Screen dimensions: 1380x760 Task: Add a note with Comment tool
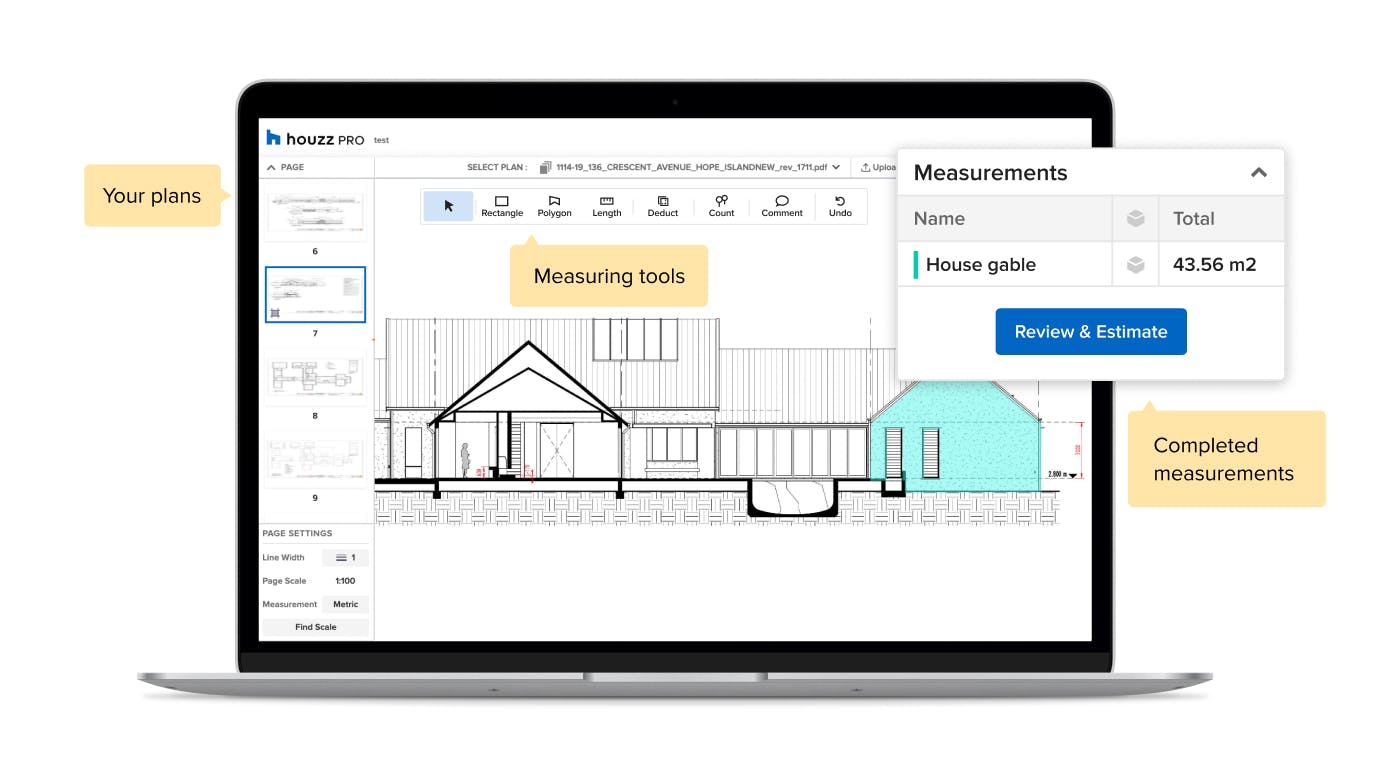(x=782, y=206)
